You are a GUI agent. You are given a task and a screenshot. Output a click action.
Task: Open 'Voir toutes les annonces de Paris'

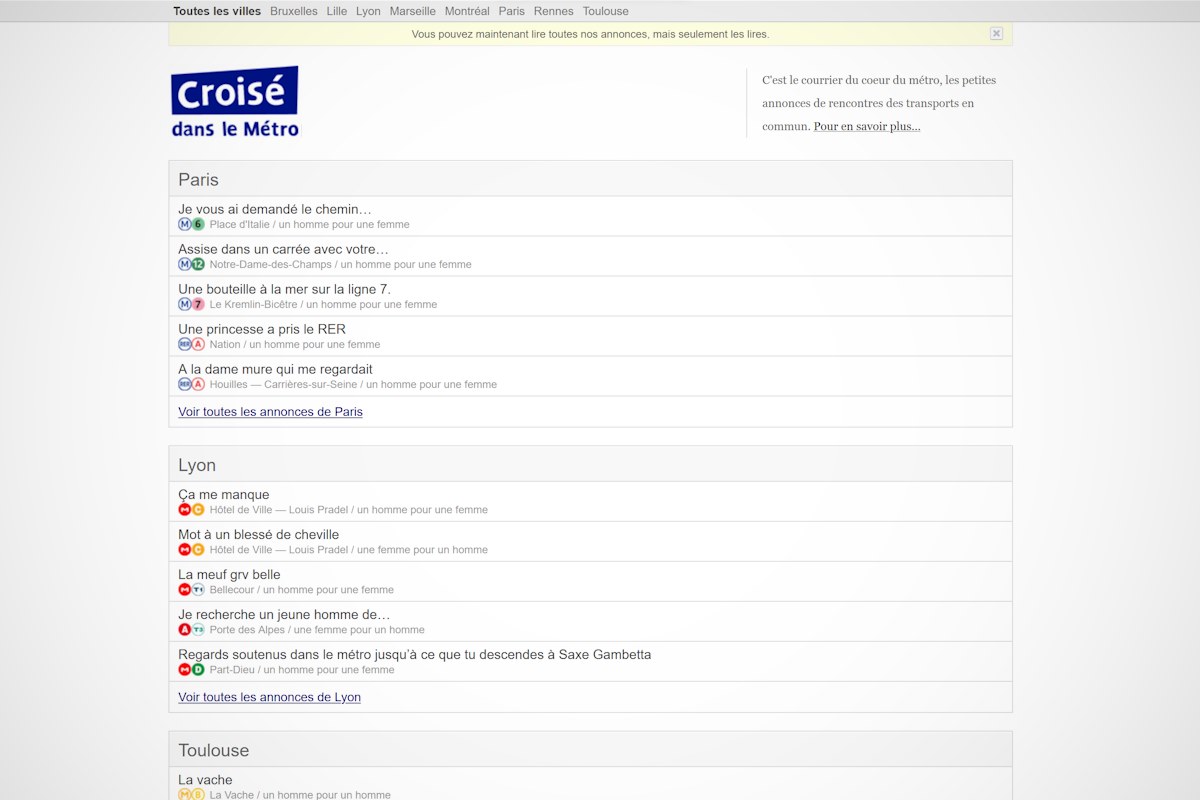[270, 411]
